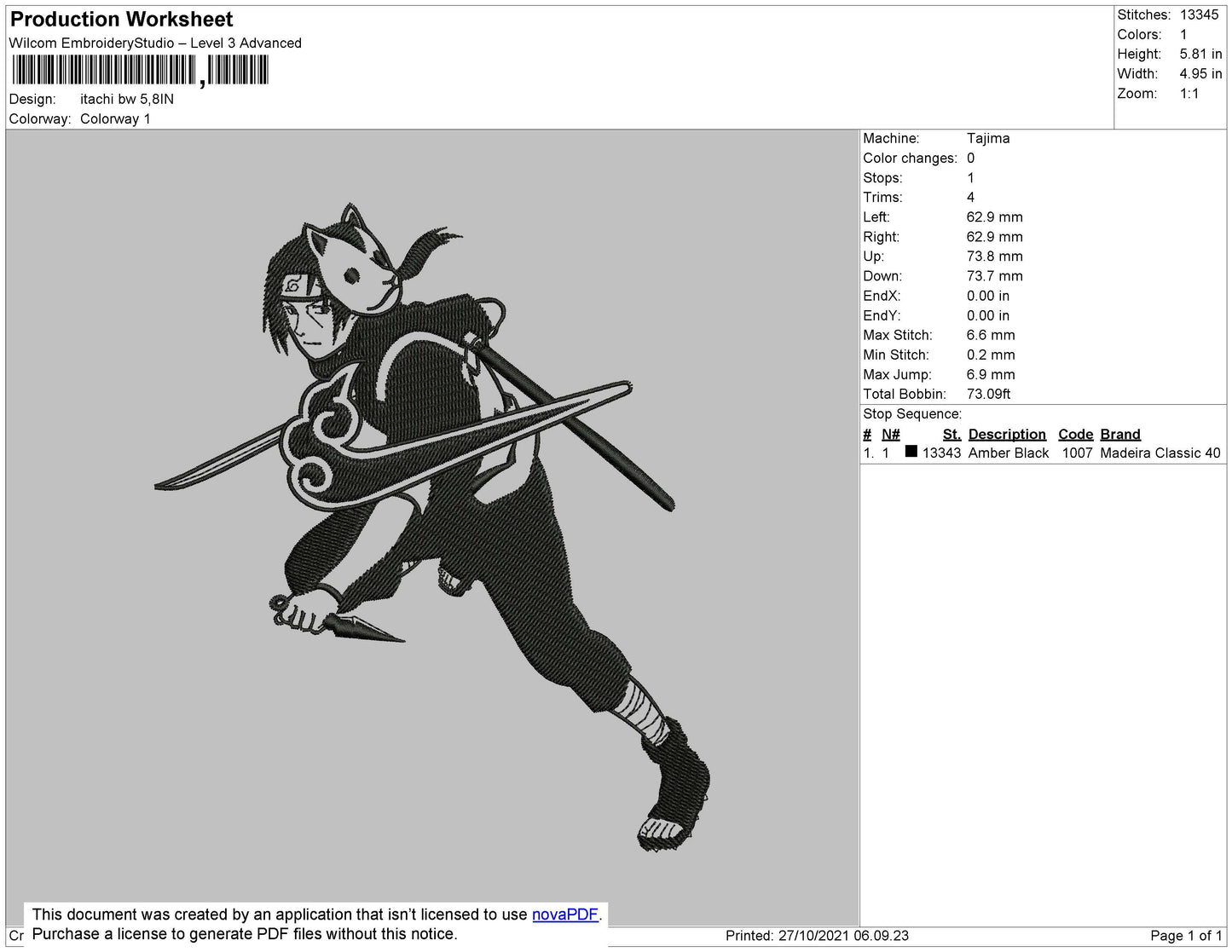Click 'Wilcom EmbroideryStudio – Level 3 Advanced' text
This screenshot has width=1232, height=952.
pyautogui.click(x=155, y=43)
